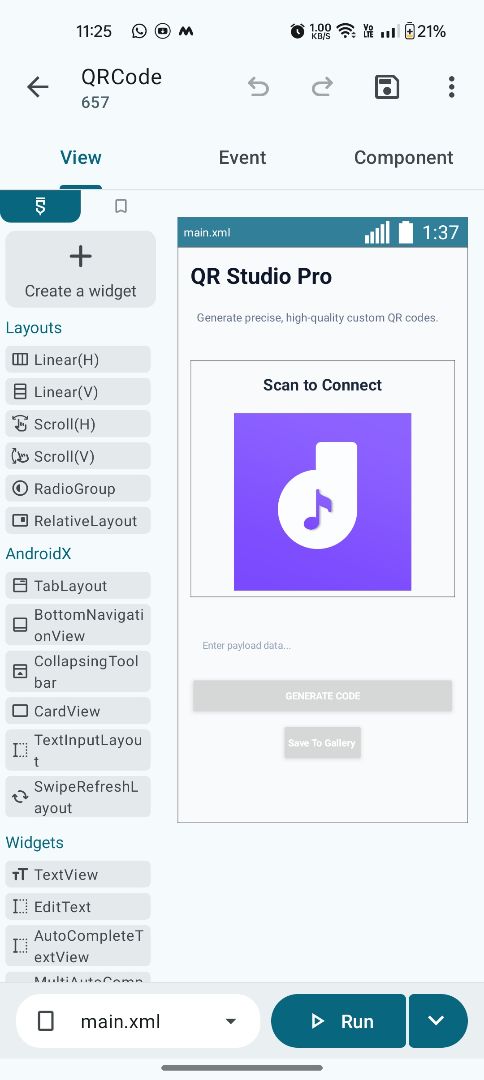
Task: Pick the Scroll(V) layout widget
Action: (x=78, y=456)
